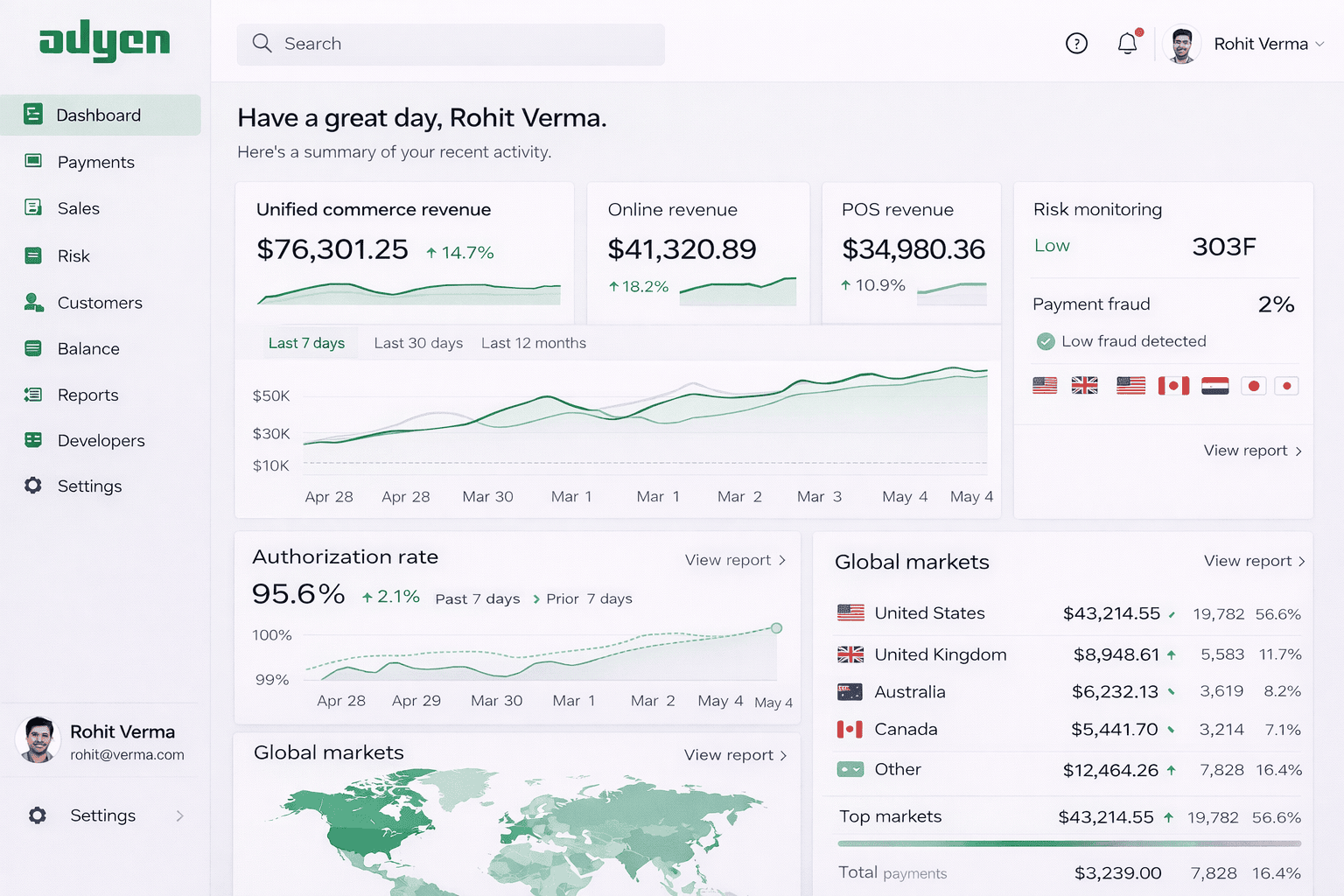Select the Sales icon in sidebar
This screenshot has height=896, width=1344.
32,208
